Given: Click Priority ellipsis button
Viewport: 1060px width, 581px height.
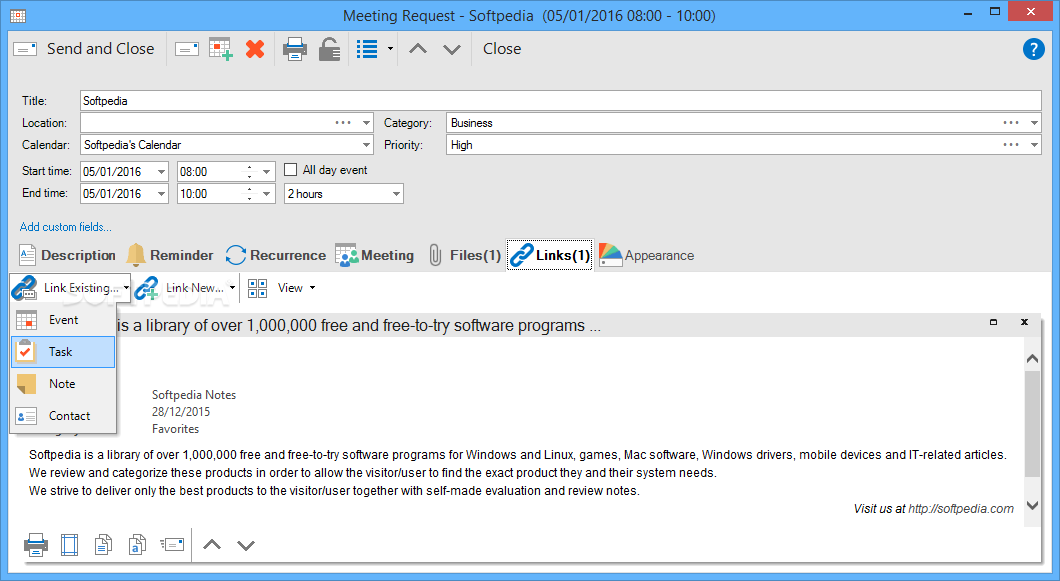Looking at the screenshot, I should [1011, 145].
